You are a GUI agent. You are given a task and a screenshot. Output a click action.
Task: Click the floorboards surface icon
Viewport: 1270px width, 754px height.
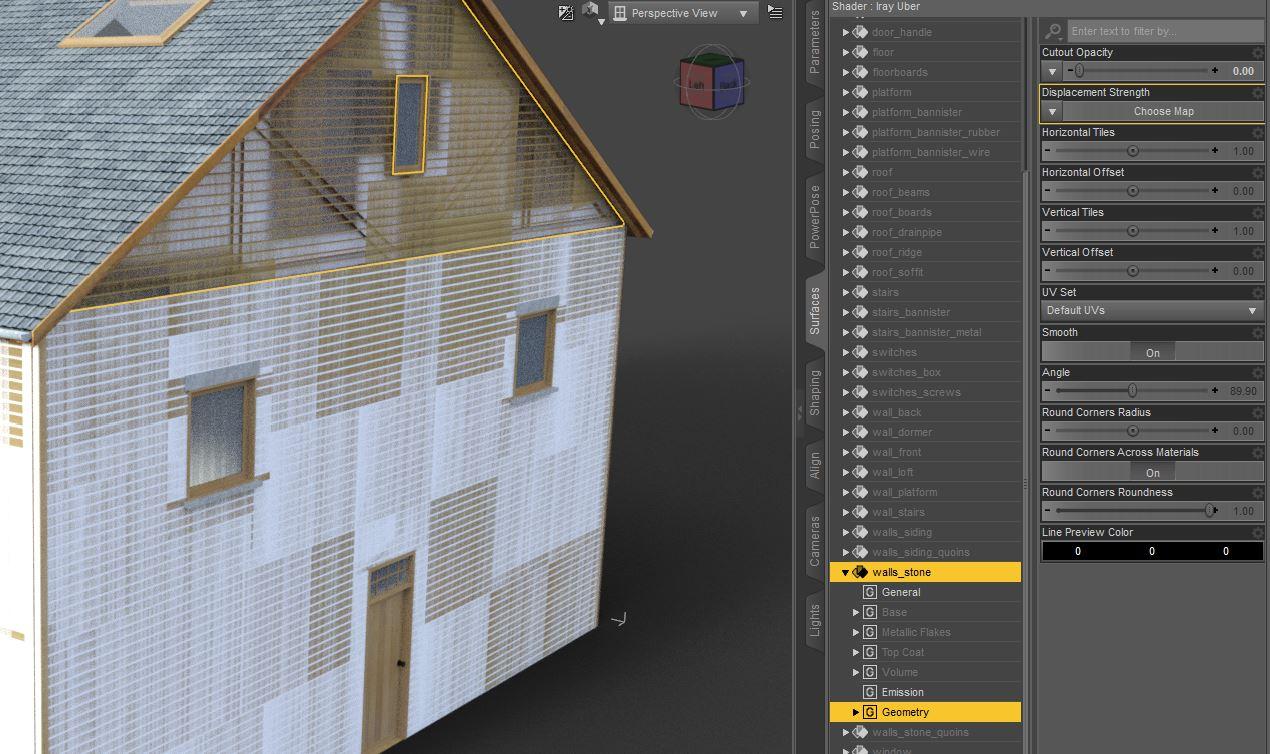[860, 72]
